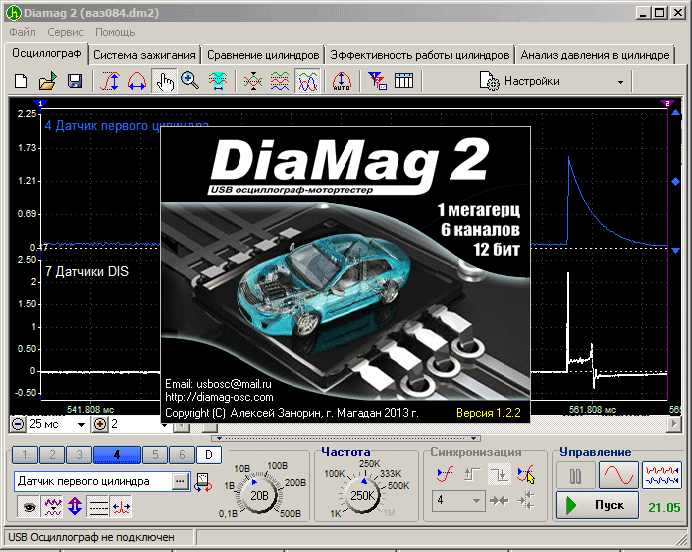Choose the magnifier zoom tool
692x552 pixels.
tap(190, 81)
